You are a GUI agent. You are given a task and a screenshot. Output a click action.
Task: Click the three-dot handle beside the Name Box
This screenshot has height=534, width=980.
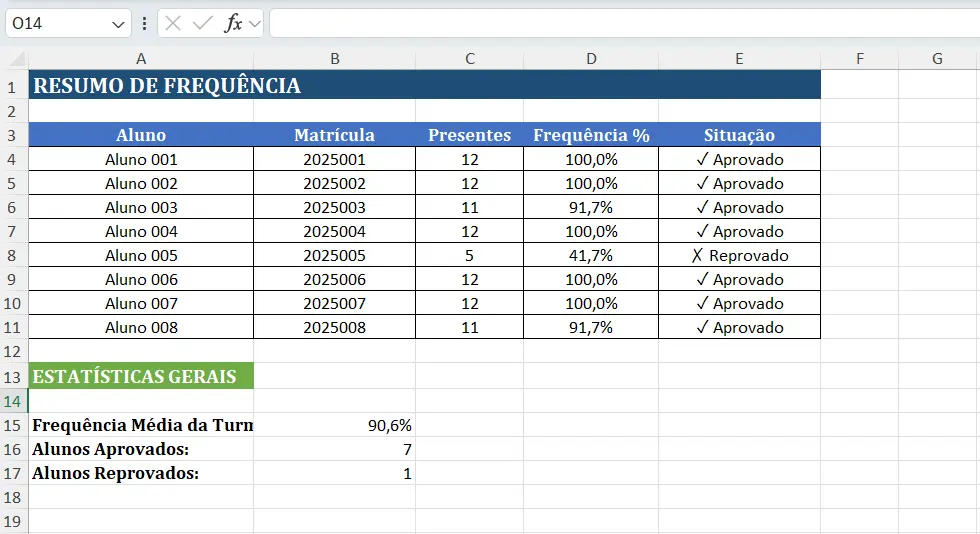pos(146,23)
